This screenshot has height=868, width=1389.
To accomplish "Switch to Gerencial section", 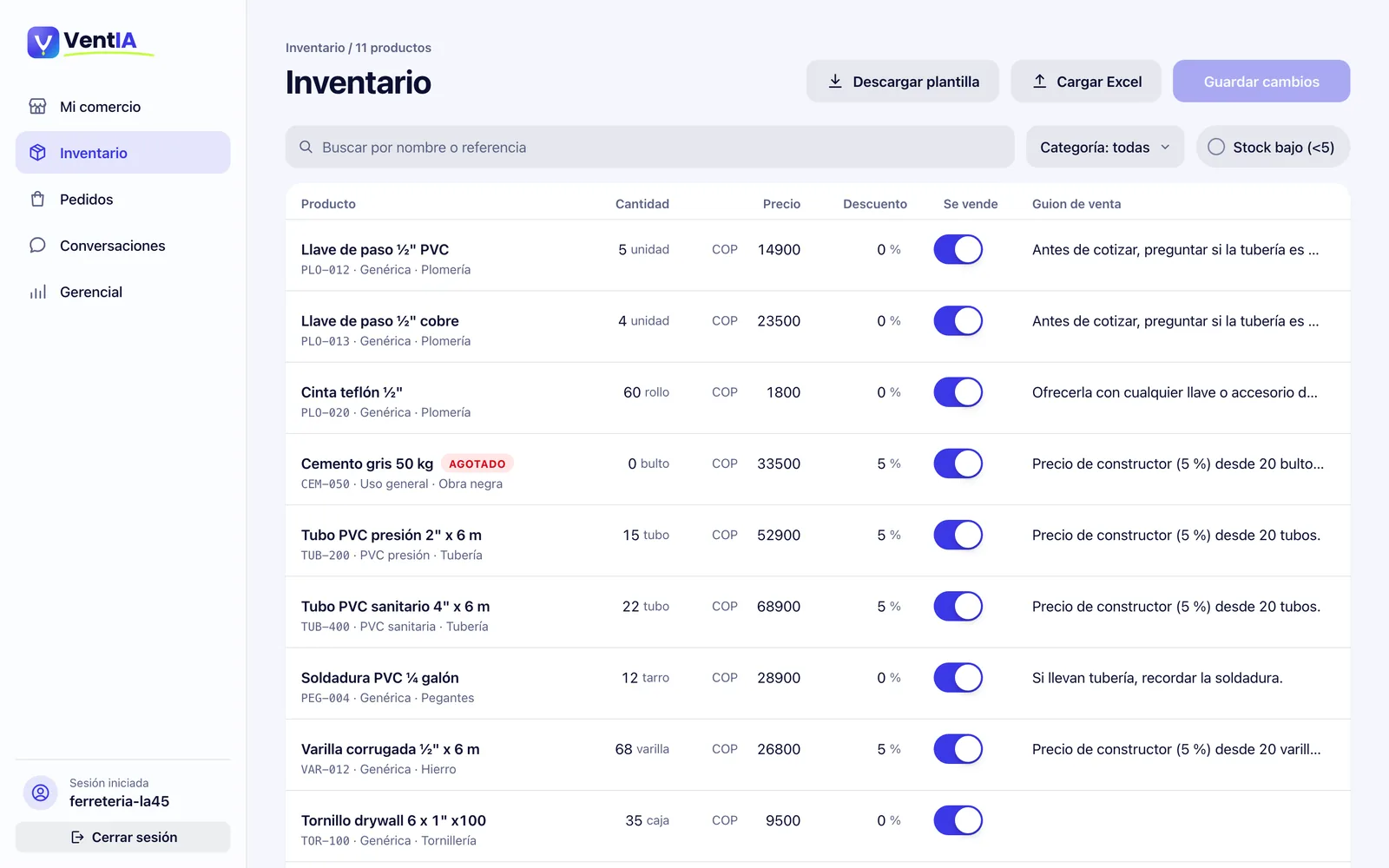I will (122, 293).
